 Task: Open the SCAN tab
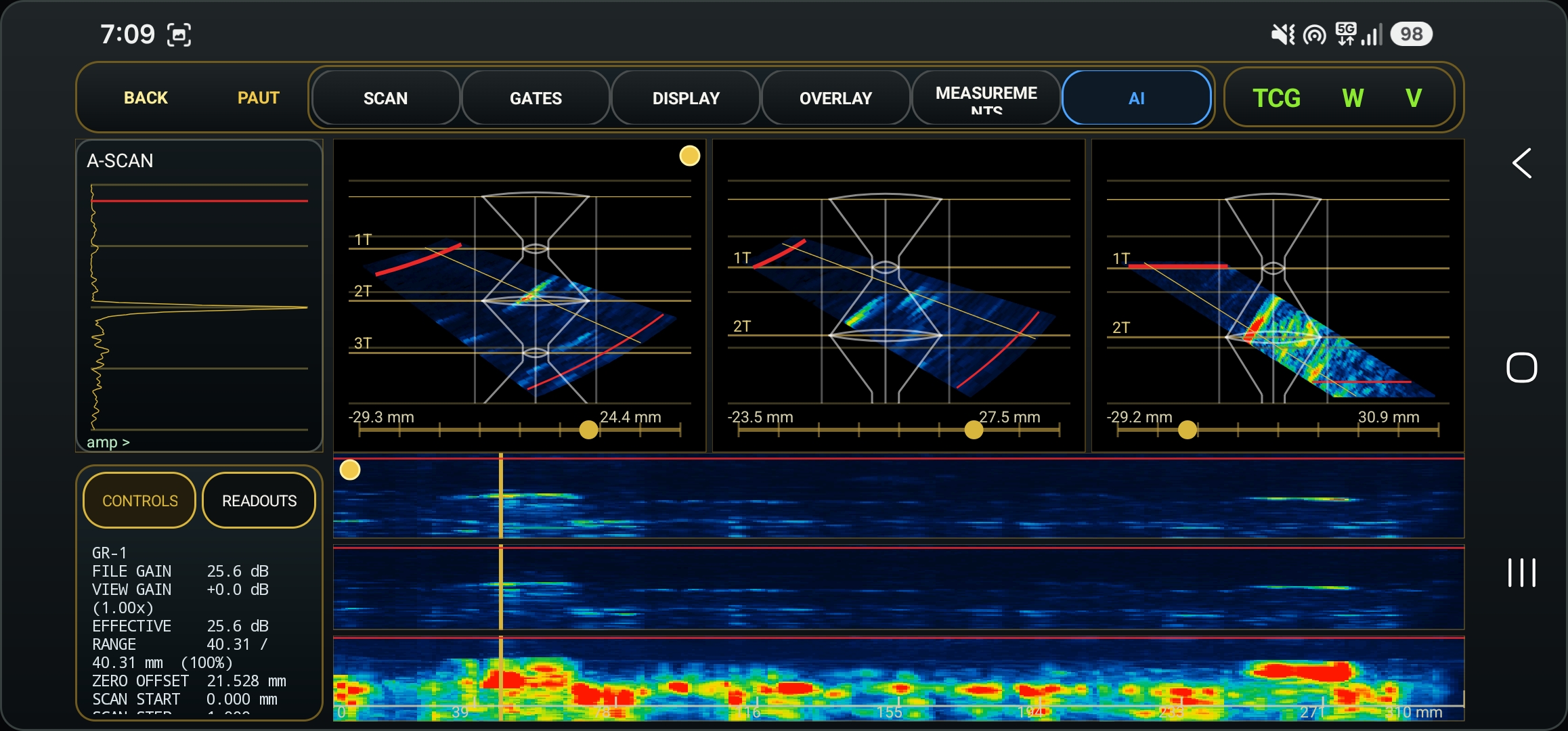386,98
